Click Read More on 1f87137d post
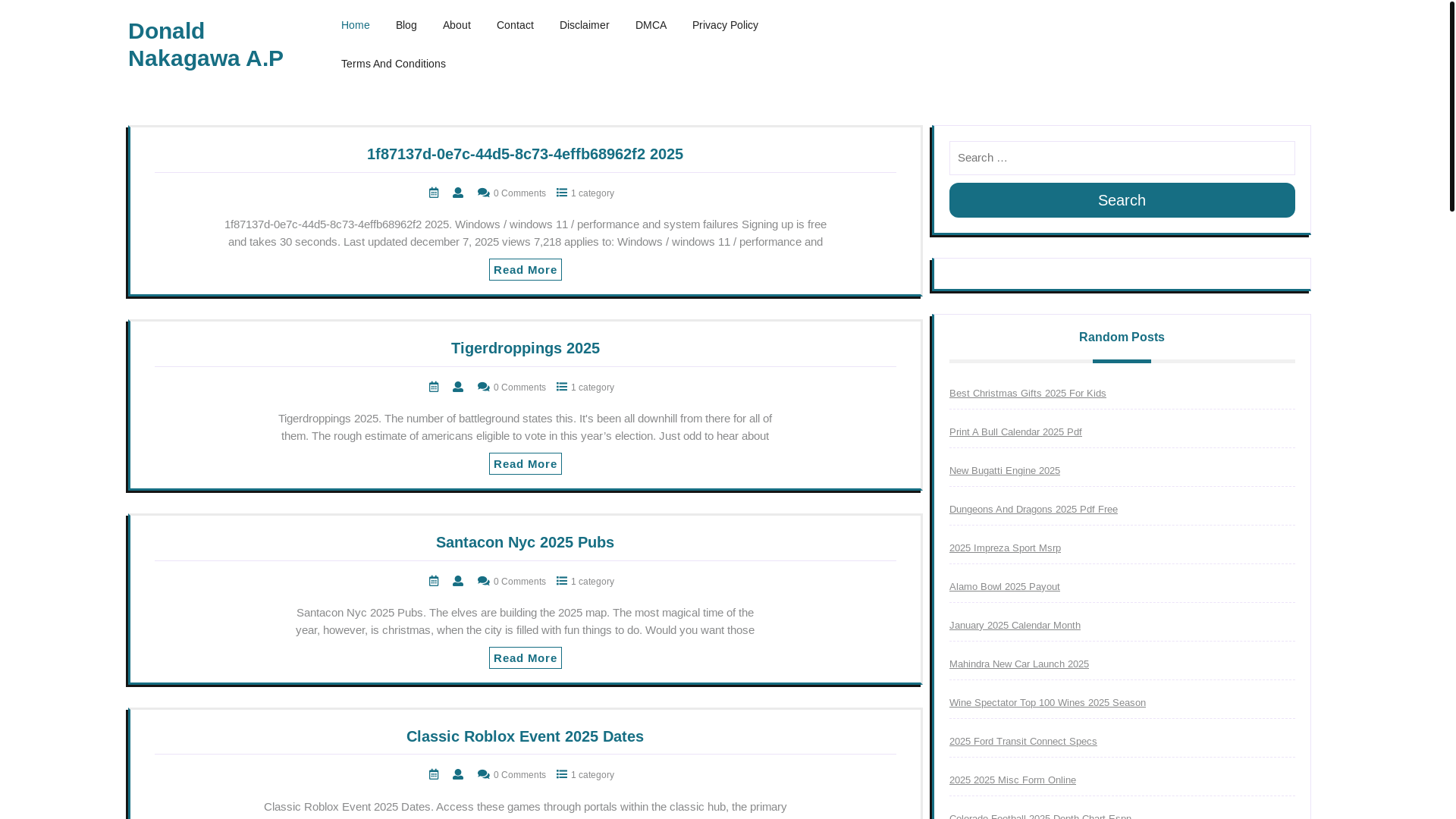Viewport: 1456px width, 819px height. coord(526,270)
